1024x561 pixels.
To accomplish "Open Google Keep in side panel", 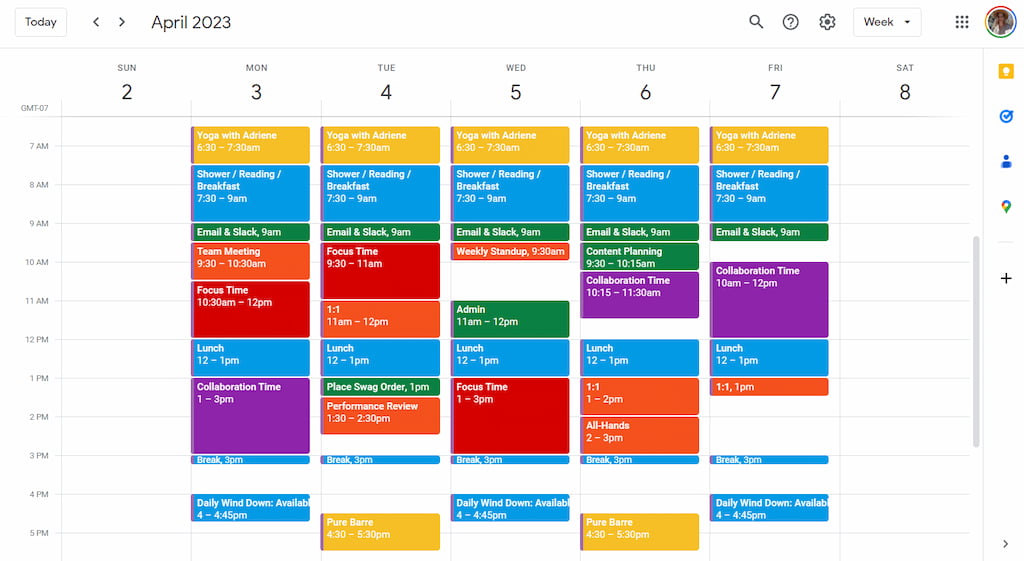I will coord(1006,71).
